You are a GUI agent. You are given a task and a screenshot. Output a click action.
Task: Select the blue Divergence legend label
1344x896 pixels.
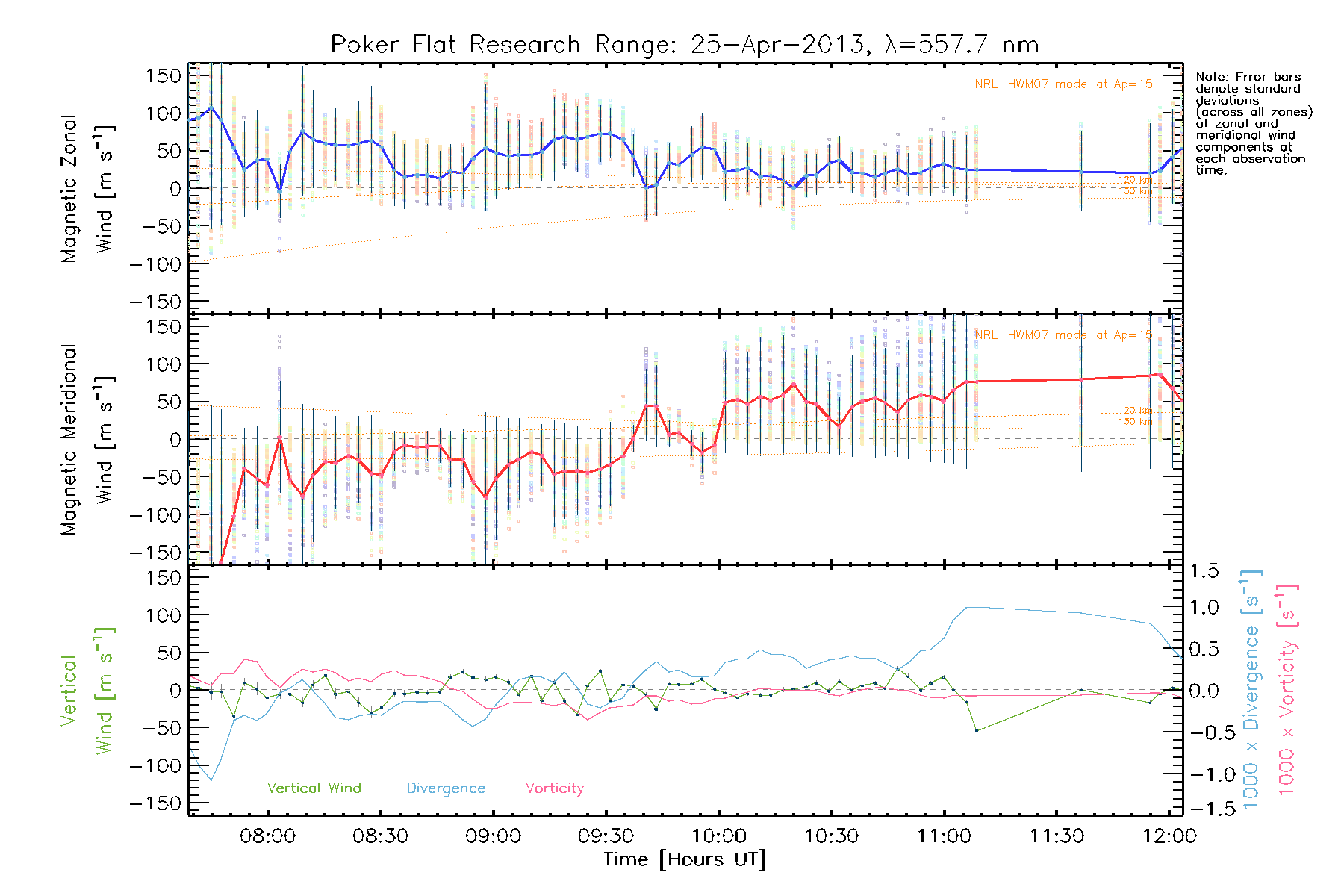point(446,788)
